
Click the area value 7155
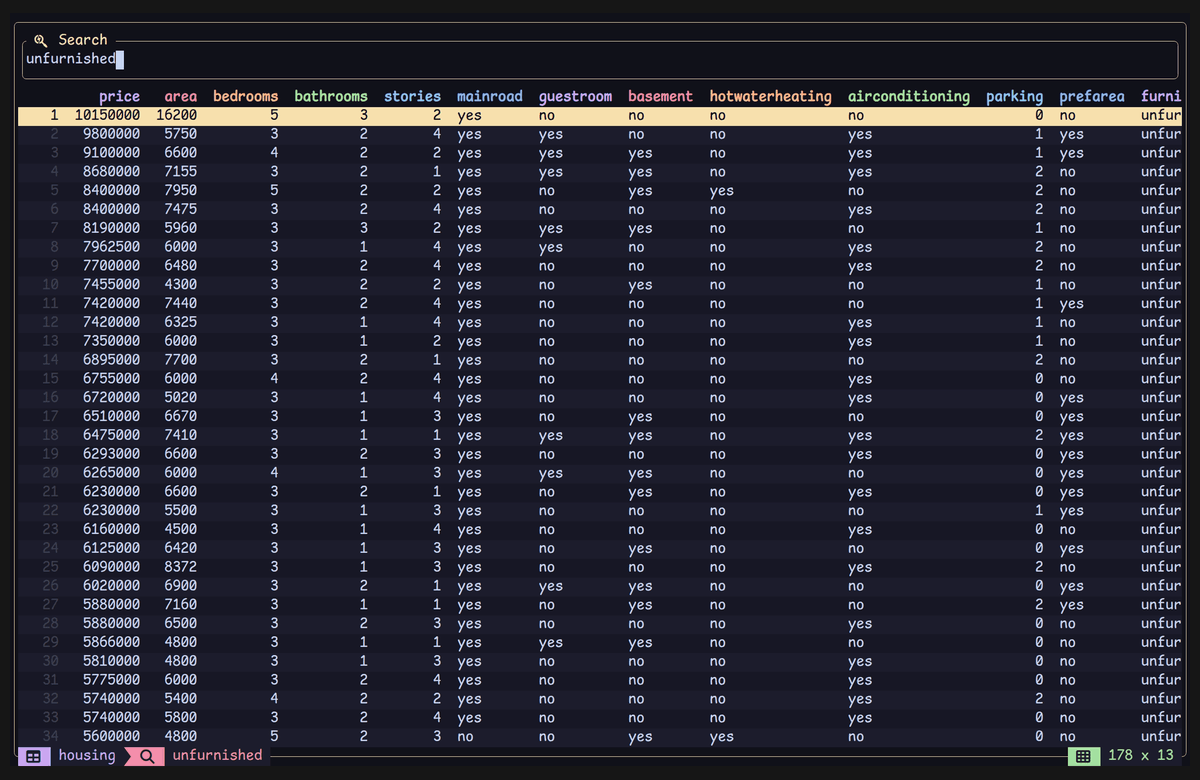click(x=181, y=172)
